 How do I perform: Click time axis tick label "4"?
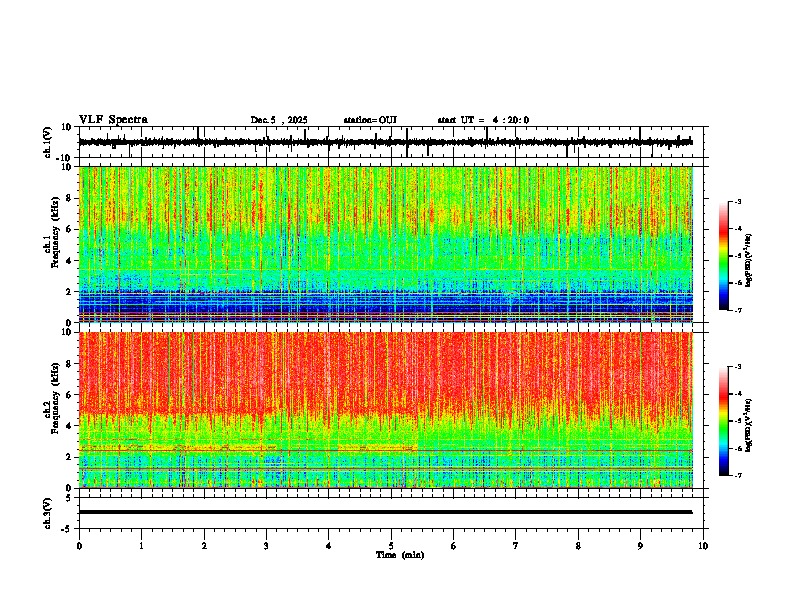click(329, 546)
